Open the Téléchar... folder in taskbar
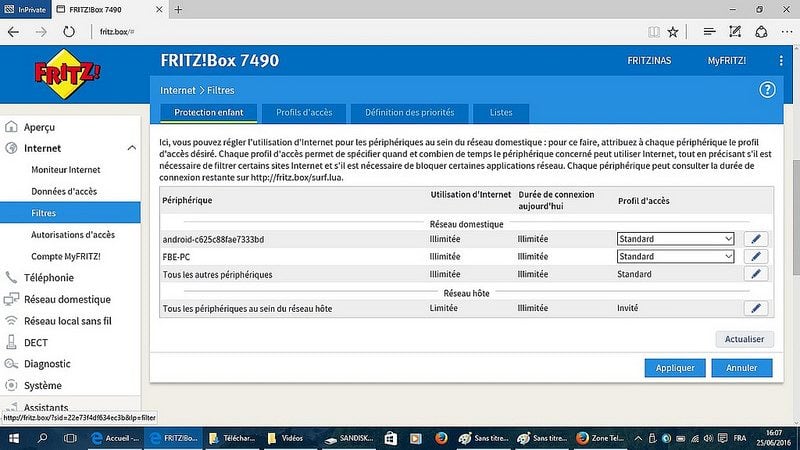The height and width of the screenshot is (450, 800). point(232,438)
